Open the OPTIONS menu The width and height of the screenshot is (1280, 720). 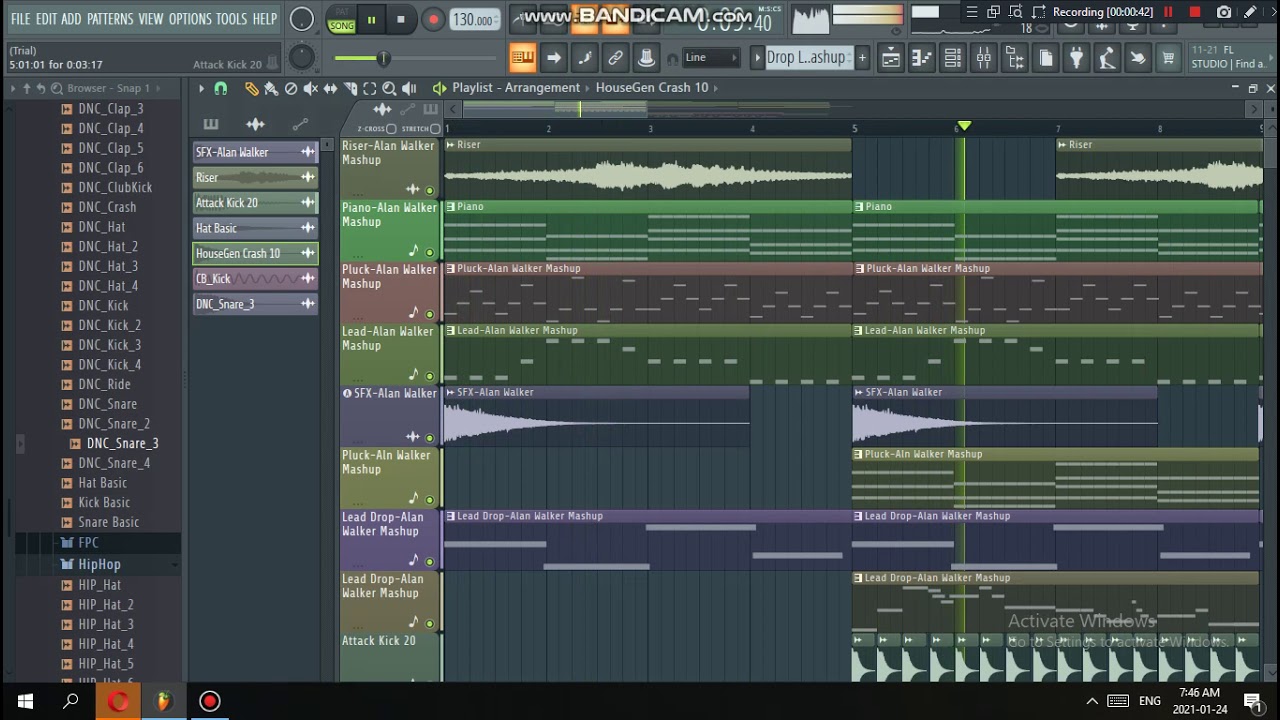click(x=190, y=19)
